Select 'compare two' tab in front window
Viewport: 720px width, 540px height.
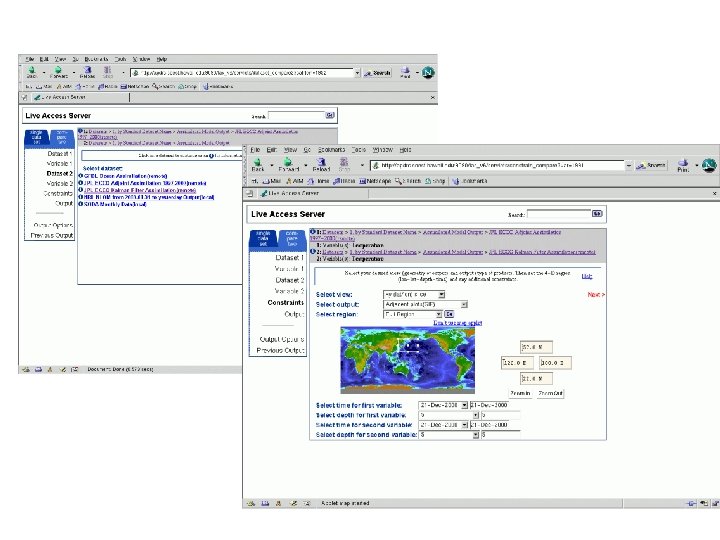292,238
